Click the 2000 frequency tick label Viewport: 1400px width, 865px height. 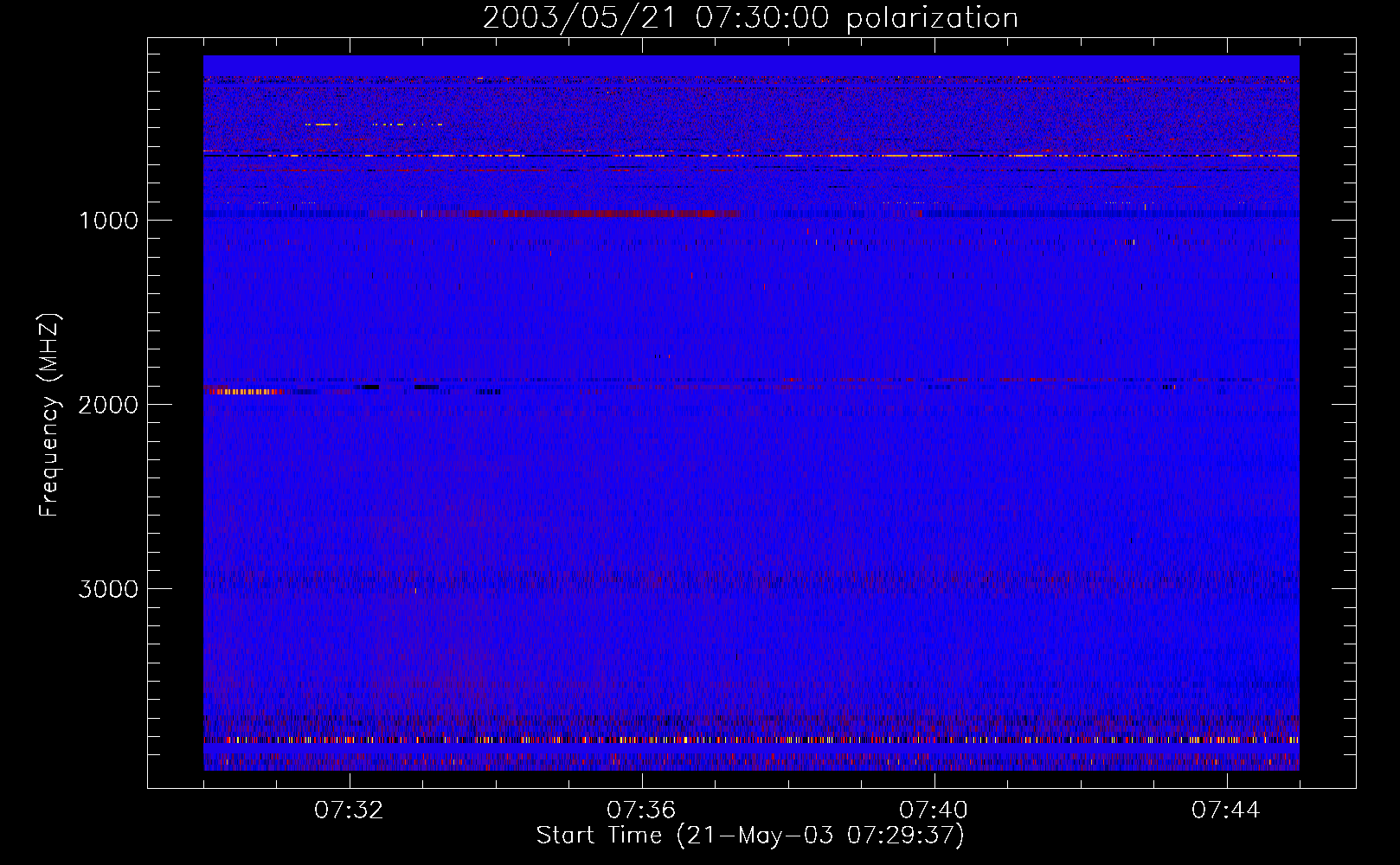click(108, 405)
